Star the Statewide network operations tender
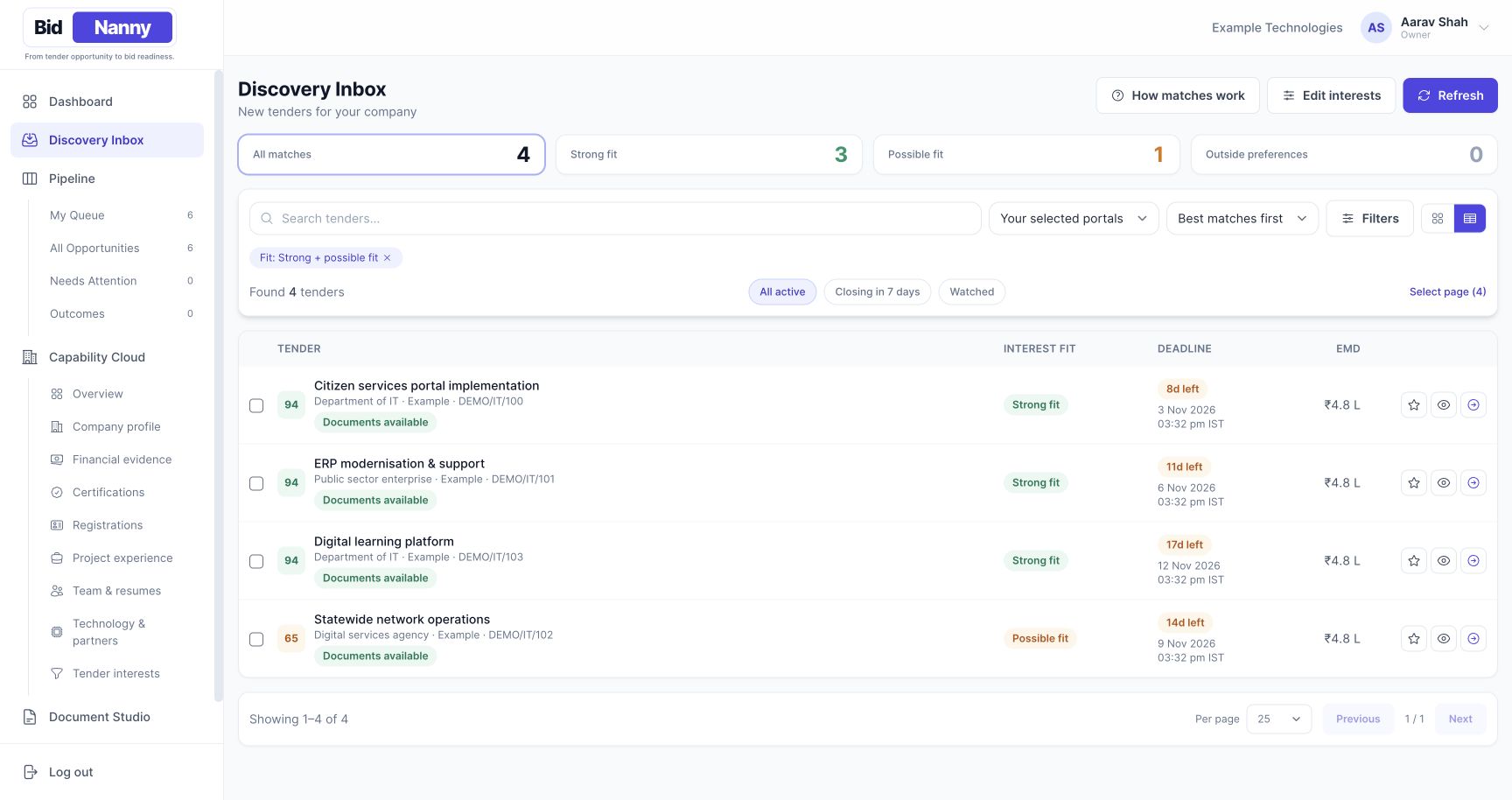Image resolution: width=1512 pixels, height=800 pixels. 1414,638
